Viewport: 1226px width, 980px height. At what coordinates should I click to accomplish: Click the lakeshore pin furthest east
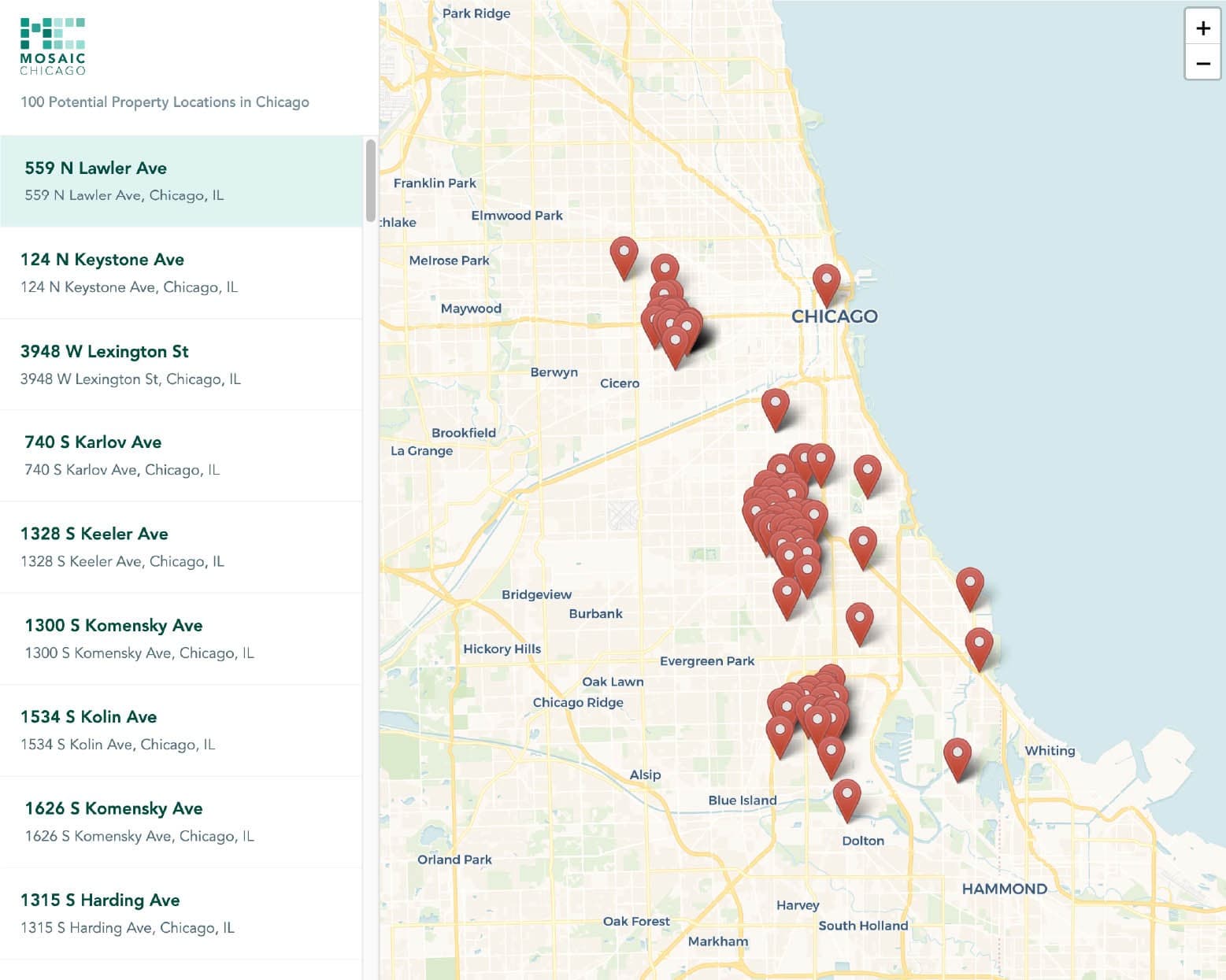979,649
